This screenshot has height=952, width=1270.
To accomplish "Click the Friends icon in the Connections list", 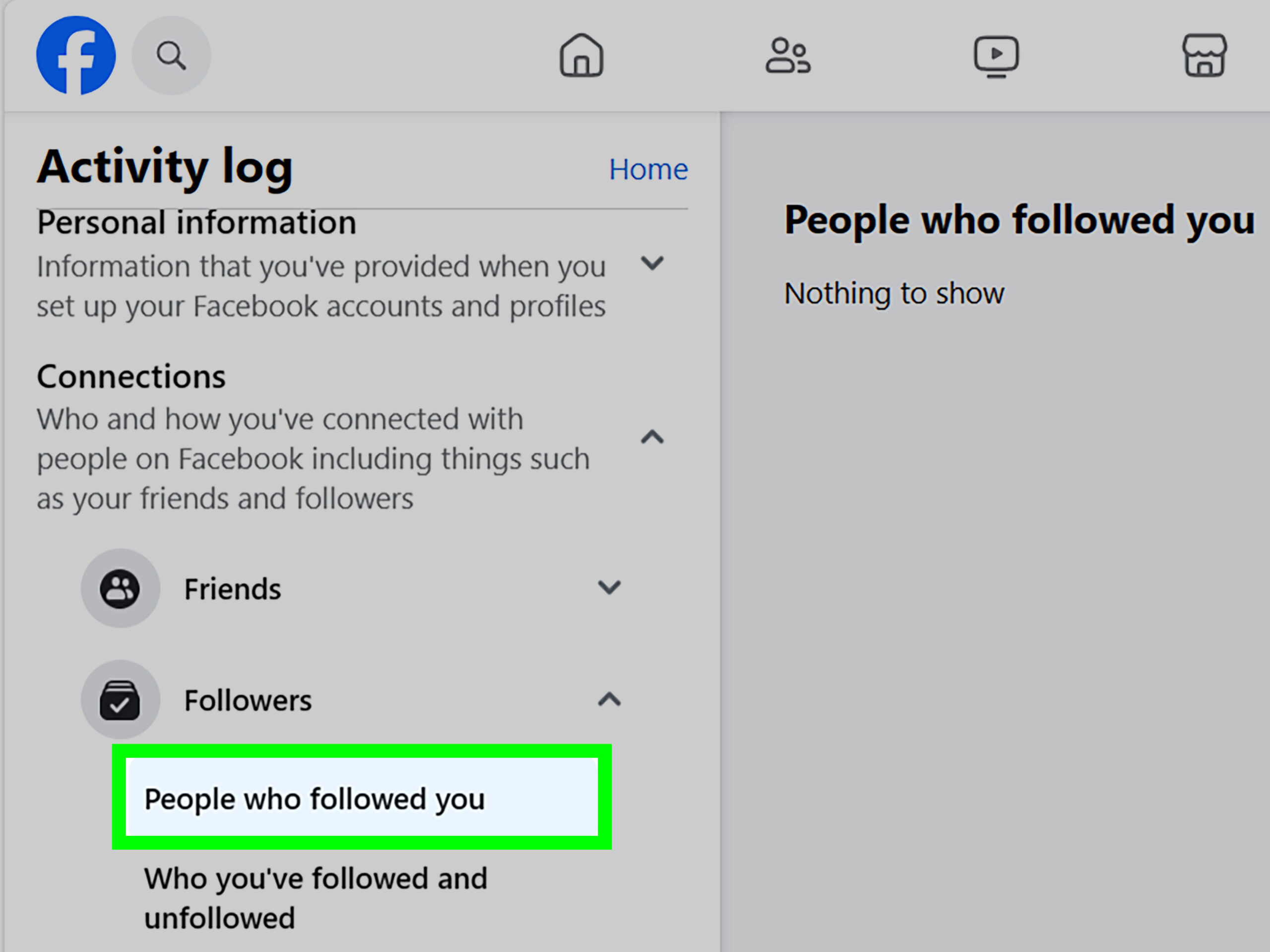I will click(120, 587).
